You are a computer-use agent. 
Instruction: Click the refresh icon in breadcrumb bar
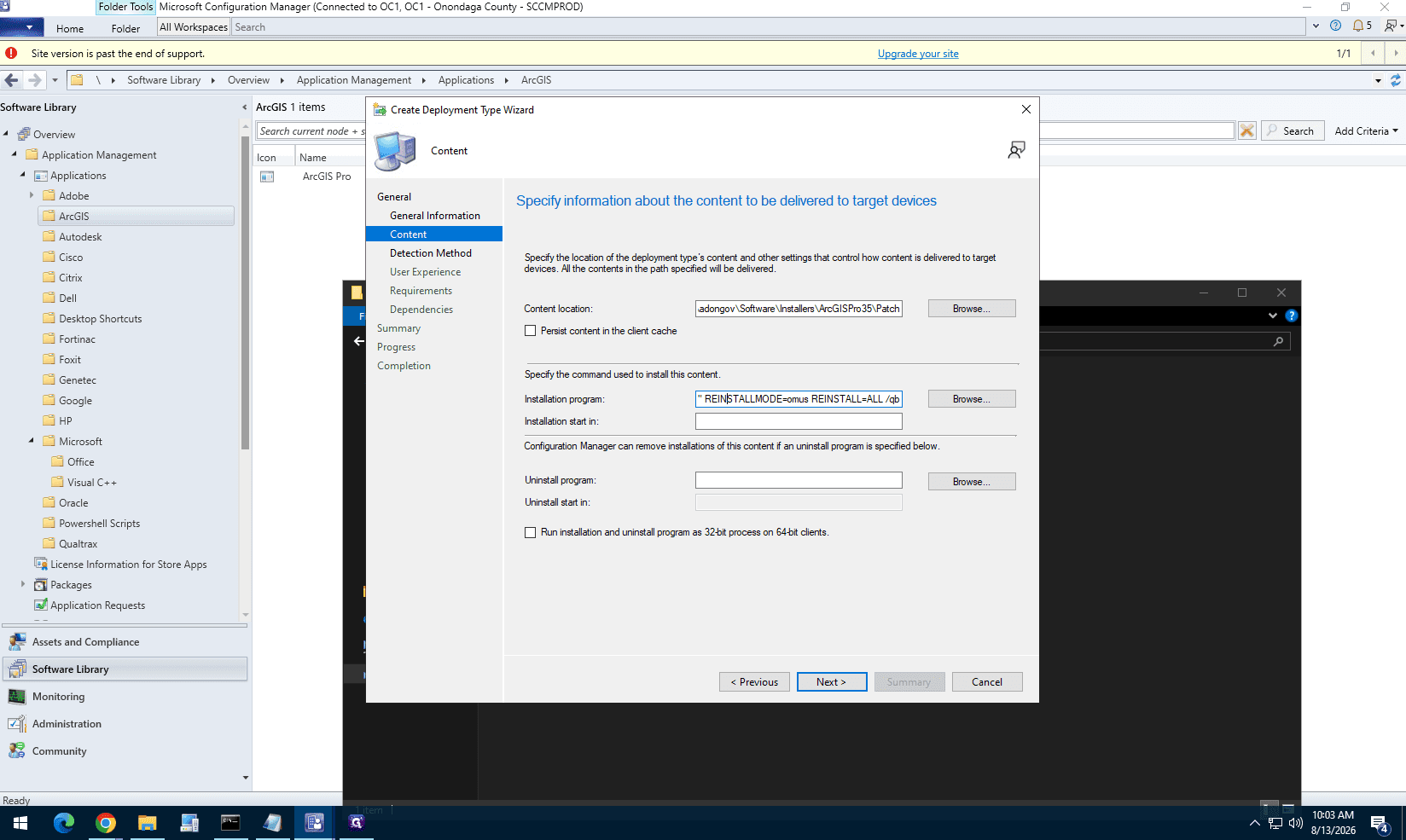(x=1396, y=80)
